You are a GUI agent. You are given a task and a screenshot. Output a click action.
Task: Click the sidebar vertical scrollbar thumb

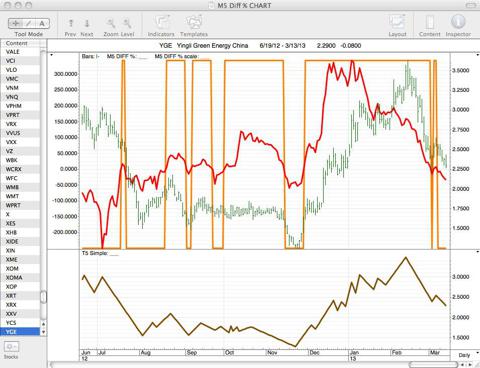tap(43, 297)
